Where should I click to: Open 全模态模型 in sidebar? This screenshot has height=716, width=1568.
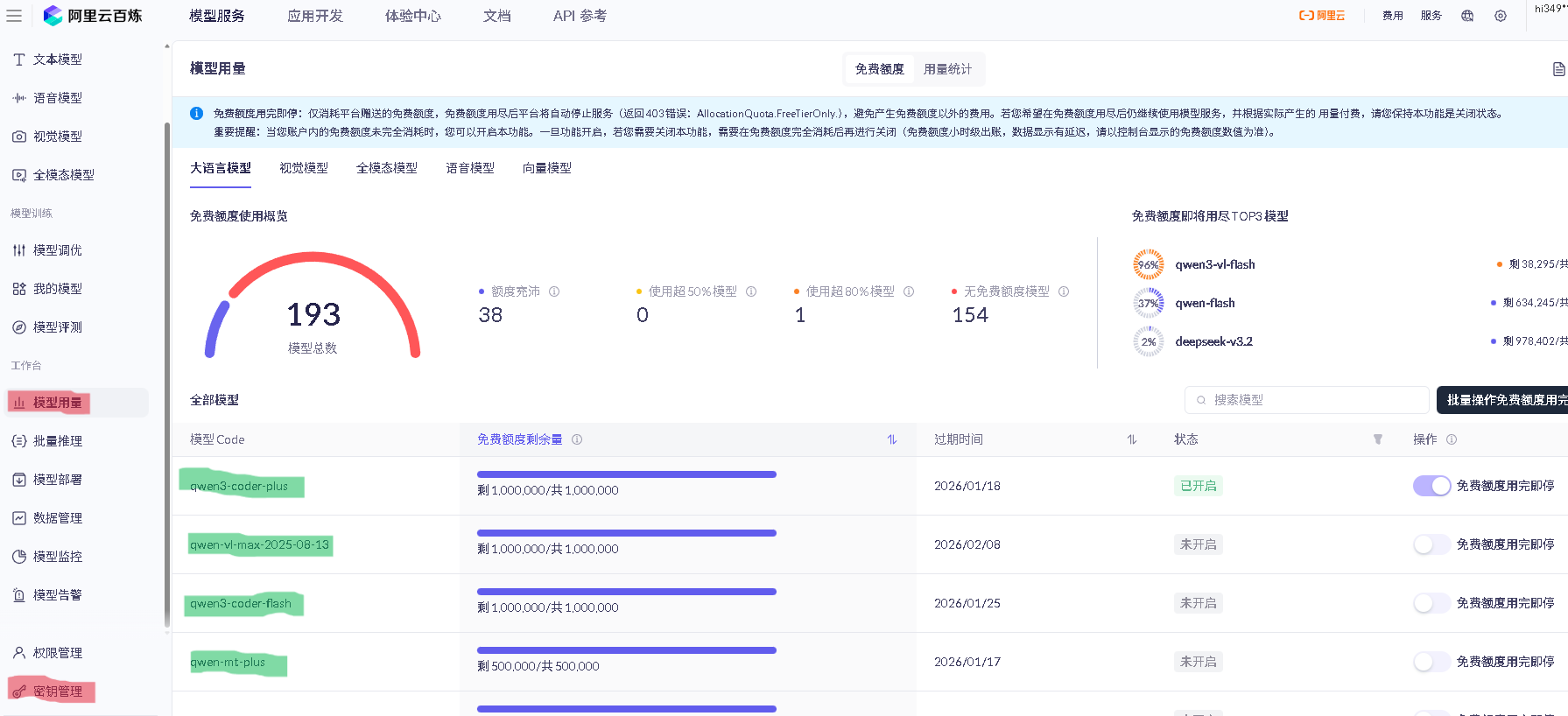coord(64,175)
